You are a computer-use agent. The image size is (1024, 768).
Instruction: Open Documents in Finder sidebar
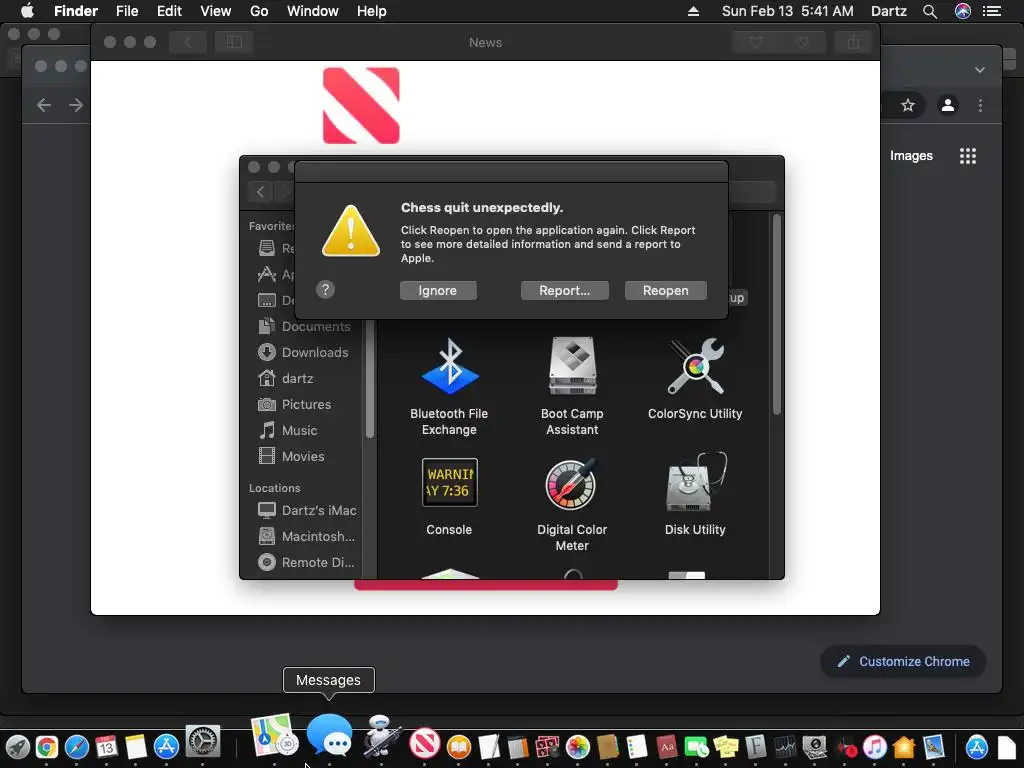click(304, 327)
